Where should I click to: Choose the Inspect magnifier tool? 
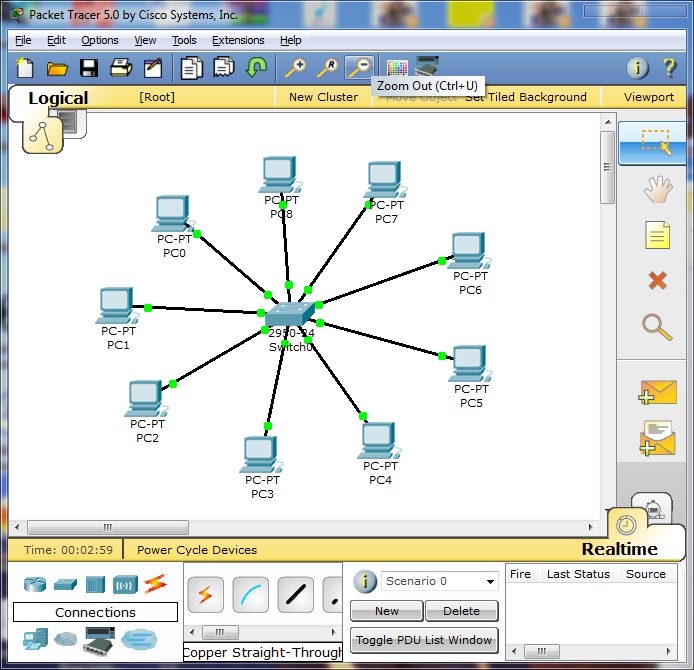657,327
